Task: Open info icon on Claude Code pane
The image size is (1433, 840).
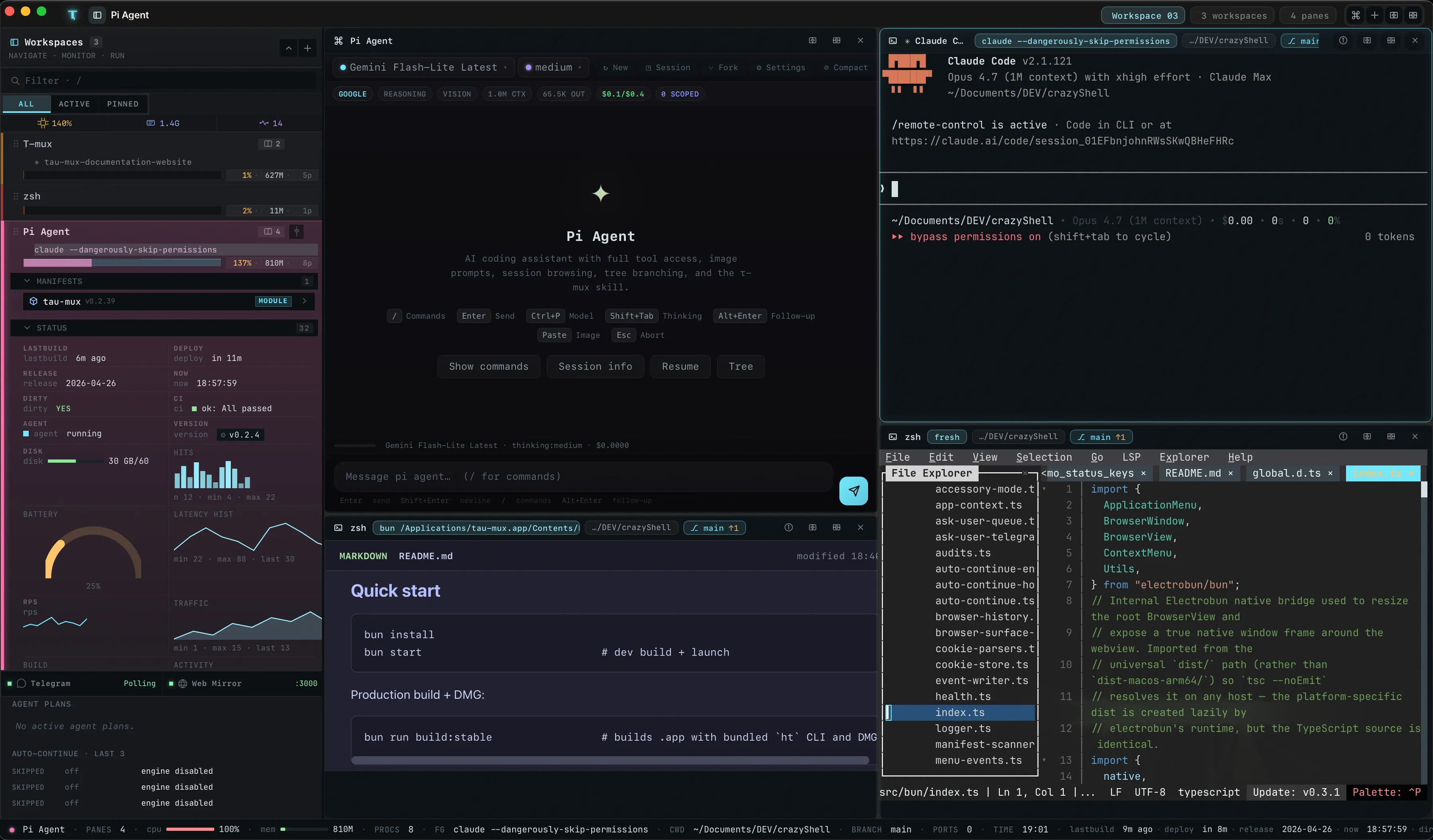Action: (1343, 40)
